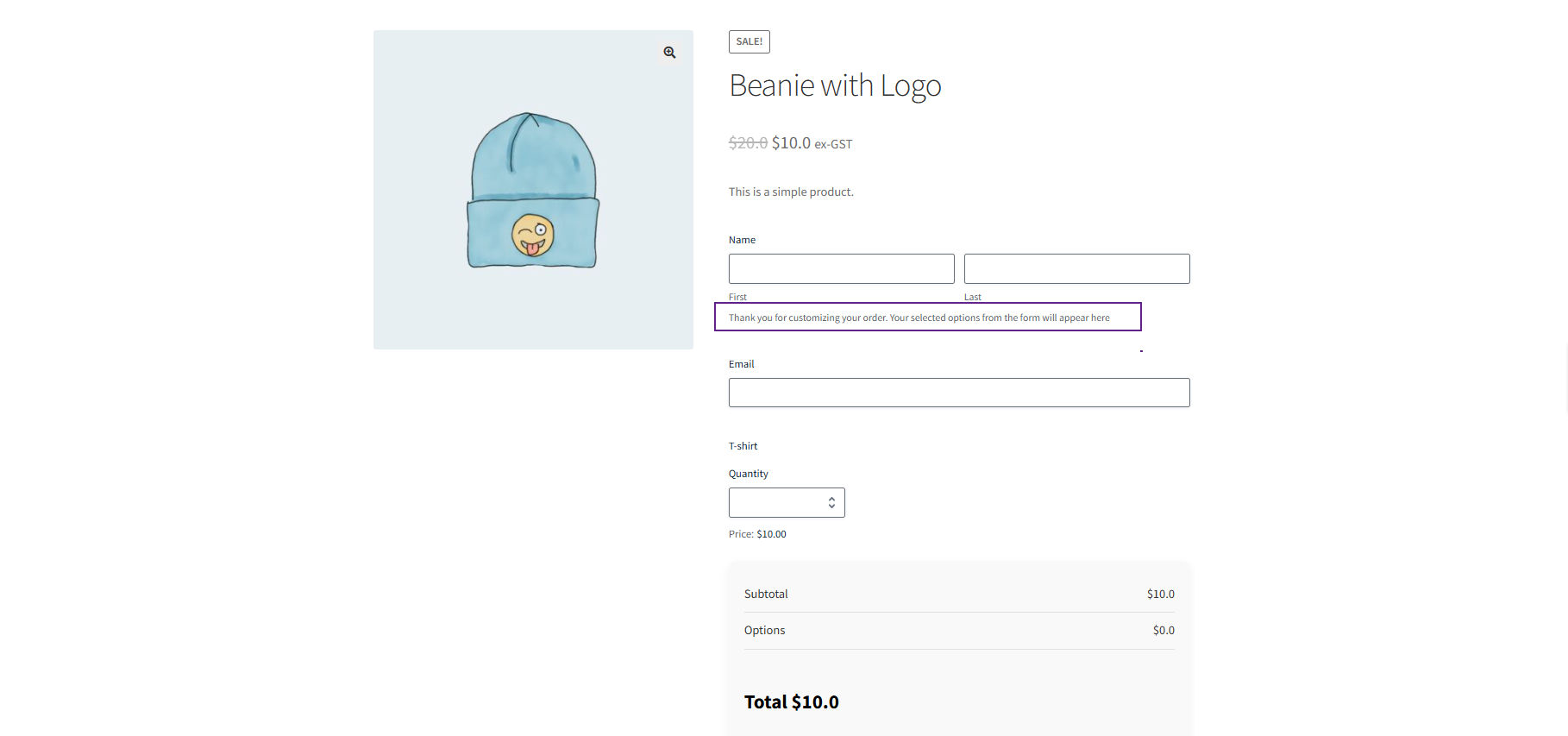The width and height of the screenshot is (1568, 736).
Task: Focus the First name input field
Action: click(x=841, y=268)
